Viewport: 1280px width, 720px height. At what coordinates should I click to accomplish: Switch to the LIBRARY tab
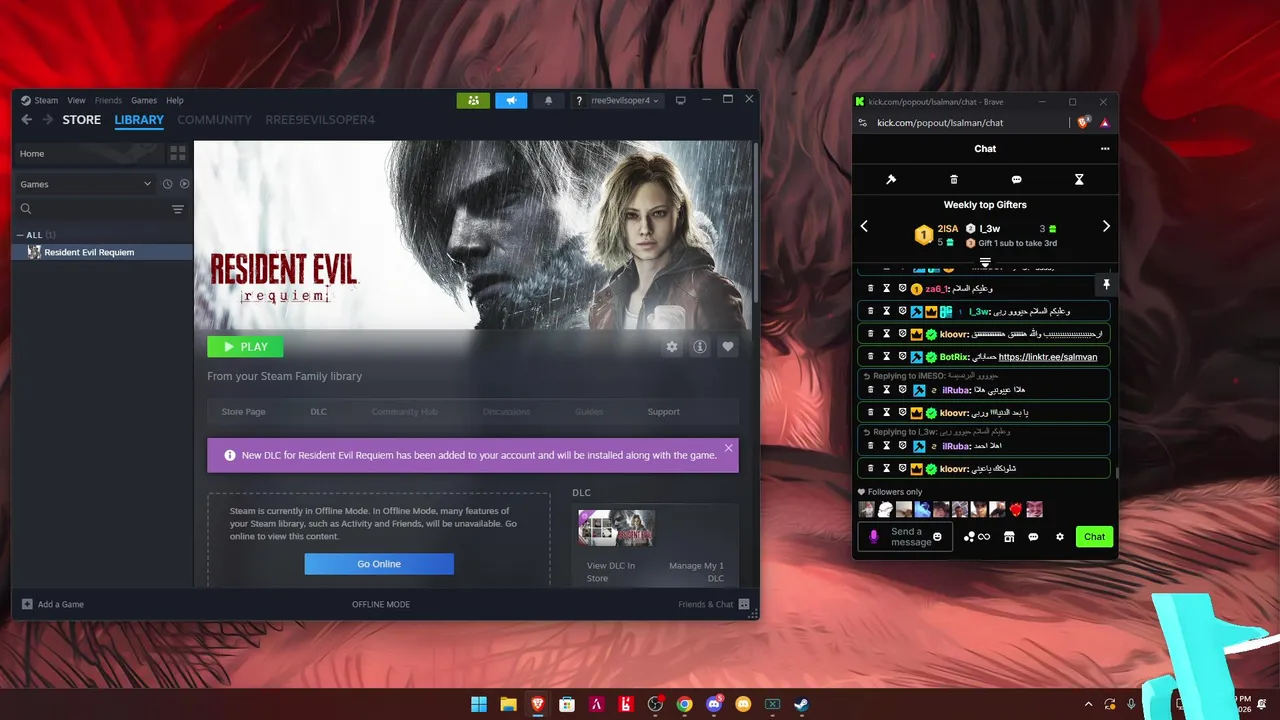(x=139, y=120)
